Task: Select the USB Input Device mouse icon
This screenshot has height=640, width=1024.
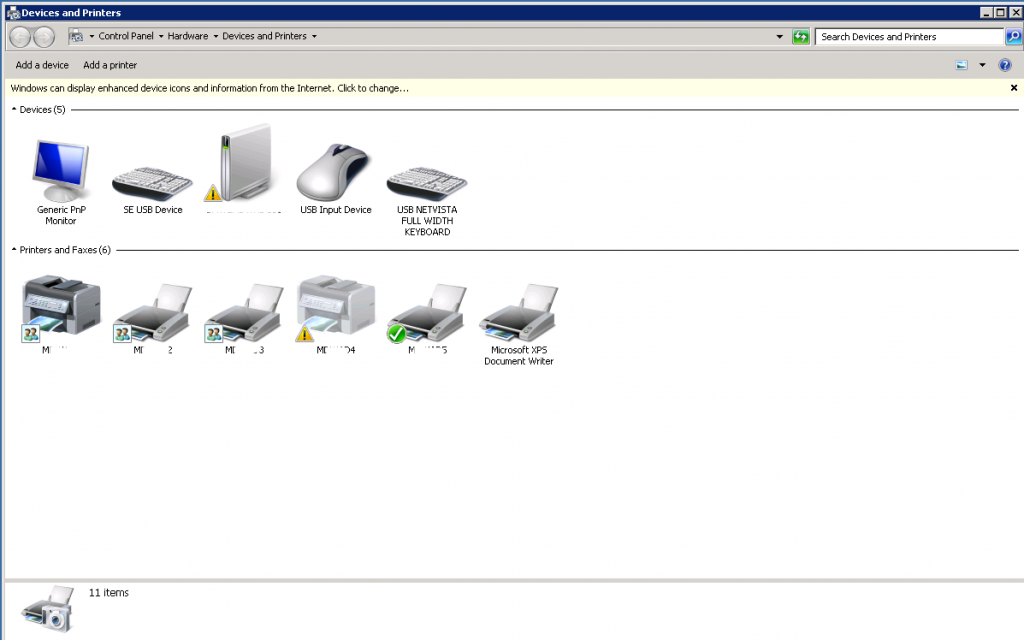Action: pos(334,170)
